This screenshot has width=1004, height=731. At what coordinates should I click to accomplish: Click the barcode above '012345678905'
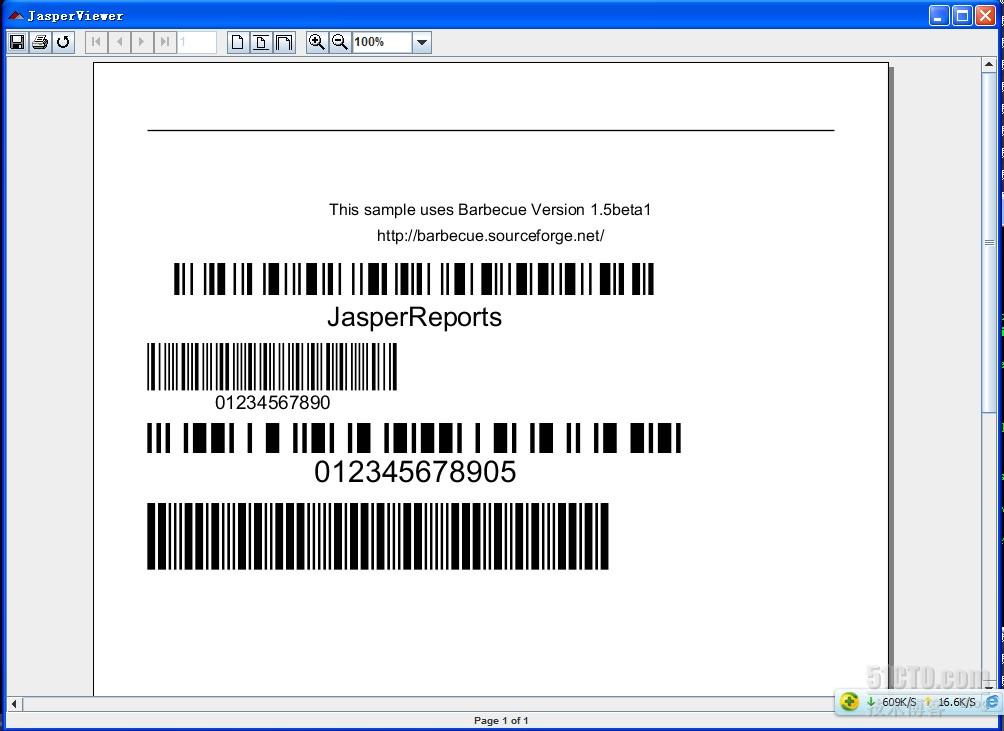point(414,438)
